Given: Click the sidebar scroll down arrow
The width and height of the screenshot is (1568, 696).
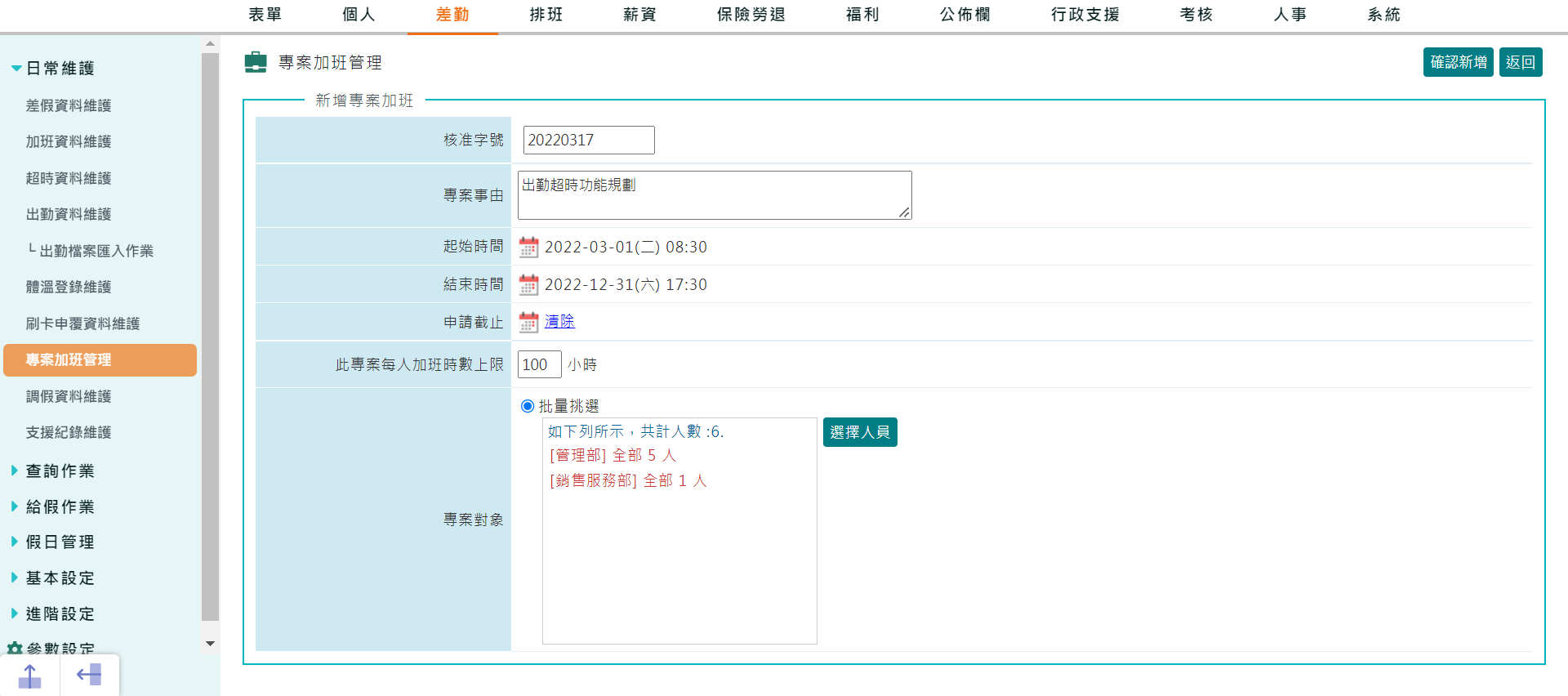Looking at the screenshot, I should tap(210, 644).
